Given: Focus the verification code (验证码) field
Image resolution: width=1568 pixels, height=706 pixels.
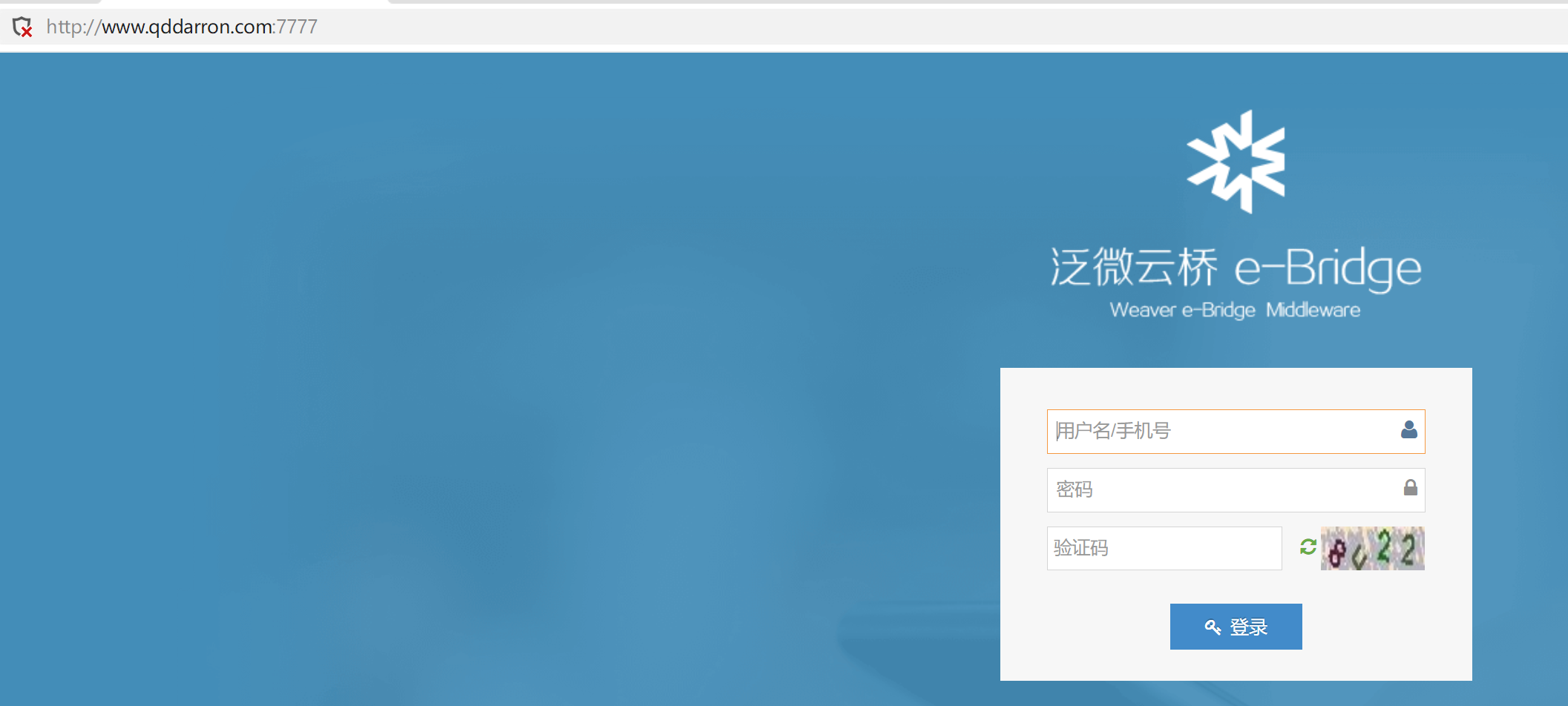Looking at the screenshot, I should click(1164, 548).
